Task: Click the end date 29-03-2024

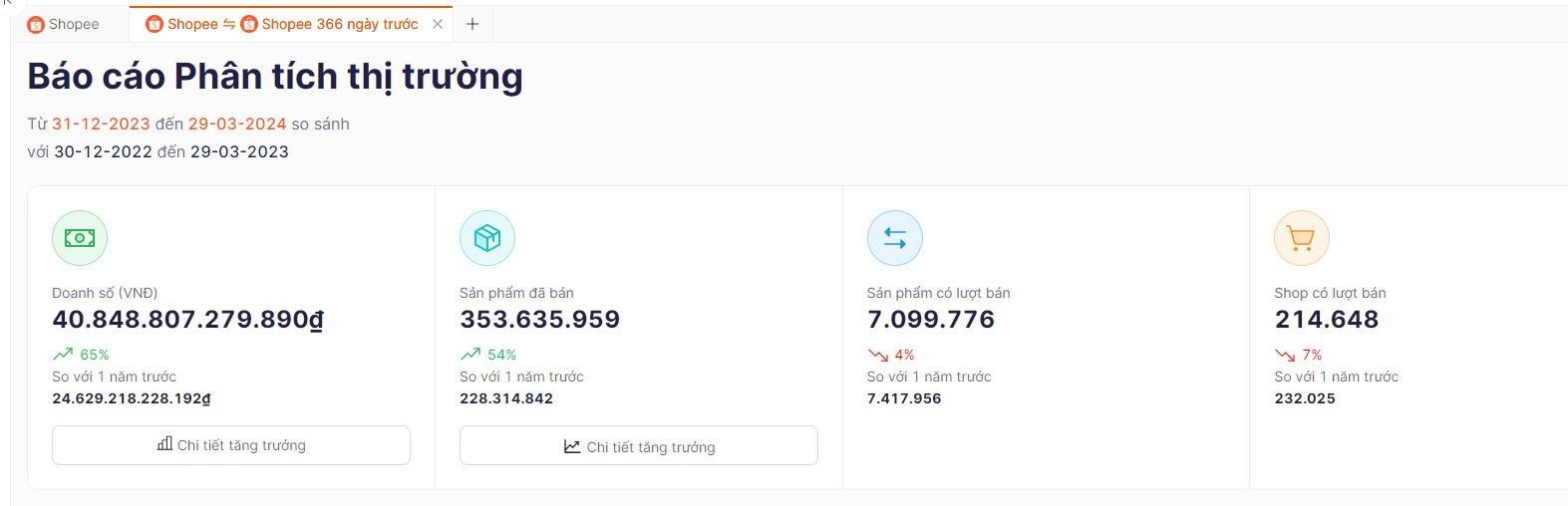Action: click(237, 124)
